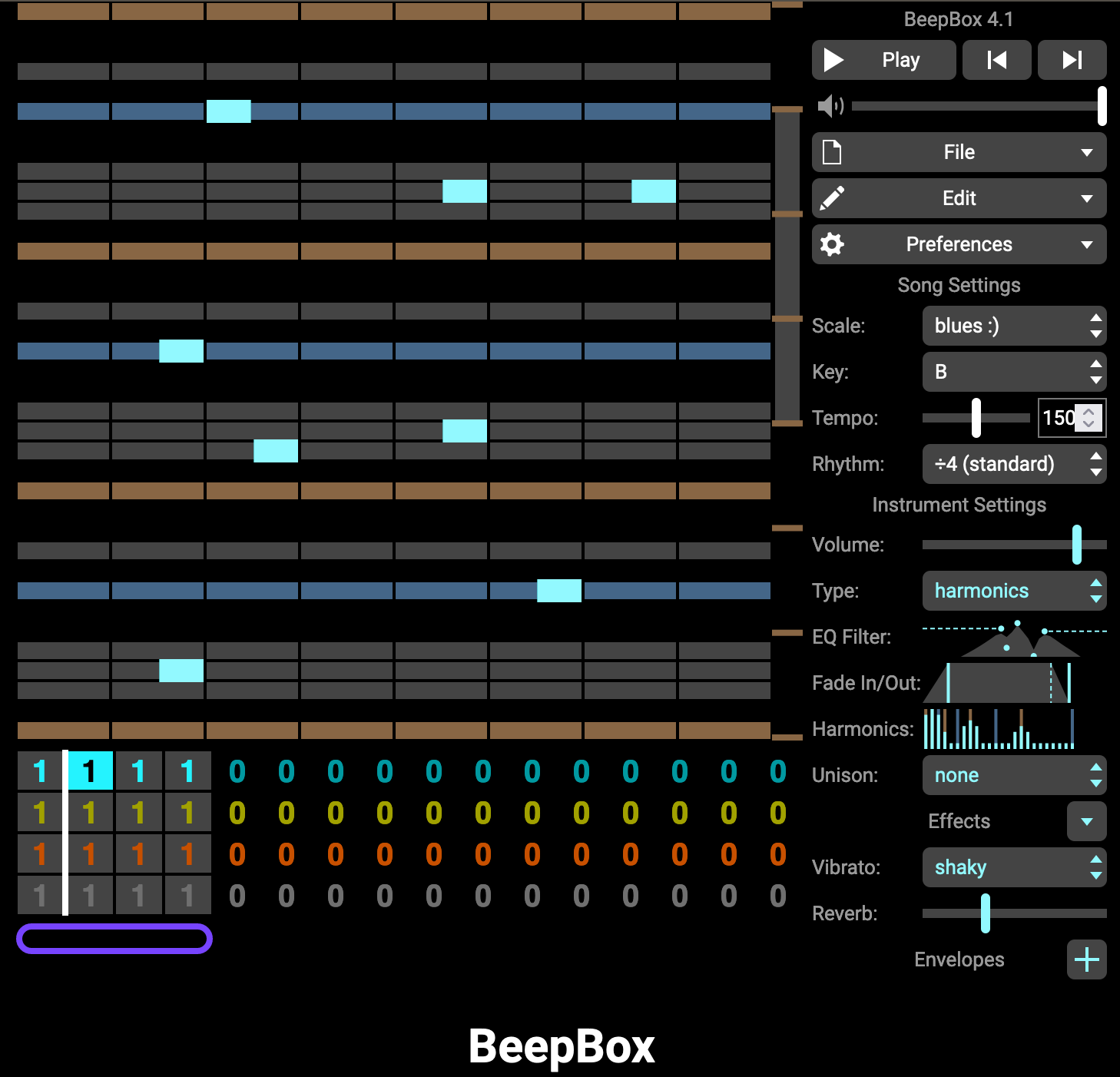The width and height of the screenshot is (1120, 1077).
Task: Open the File menu
Action: pyautogui.click(x=959, y=152)
